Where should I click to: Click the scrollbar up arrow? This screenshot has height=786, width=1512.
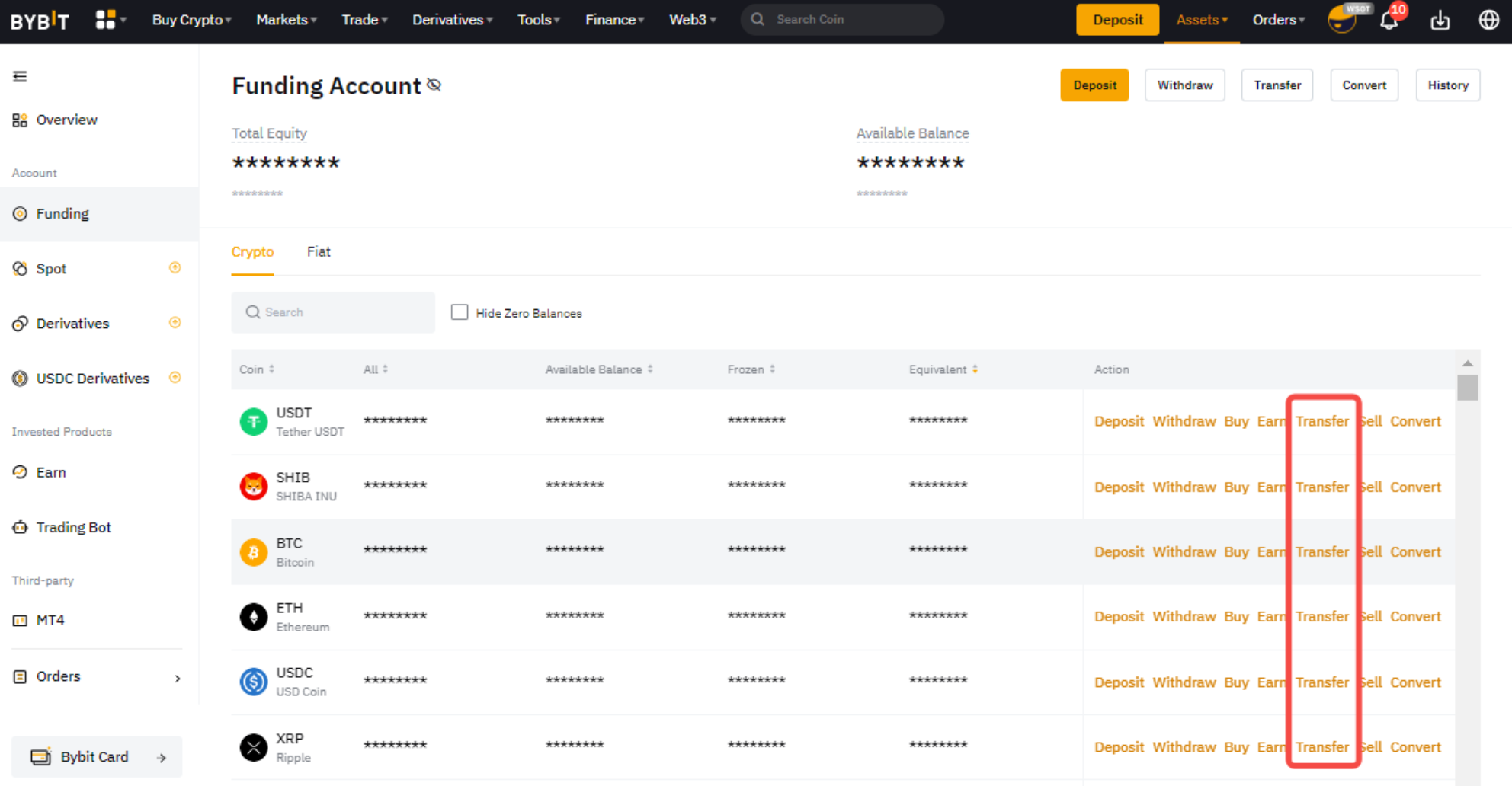(x=1468, y=363)
